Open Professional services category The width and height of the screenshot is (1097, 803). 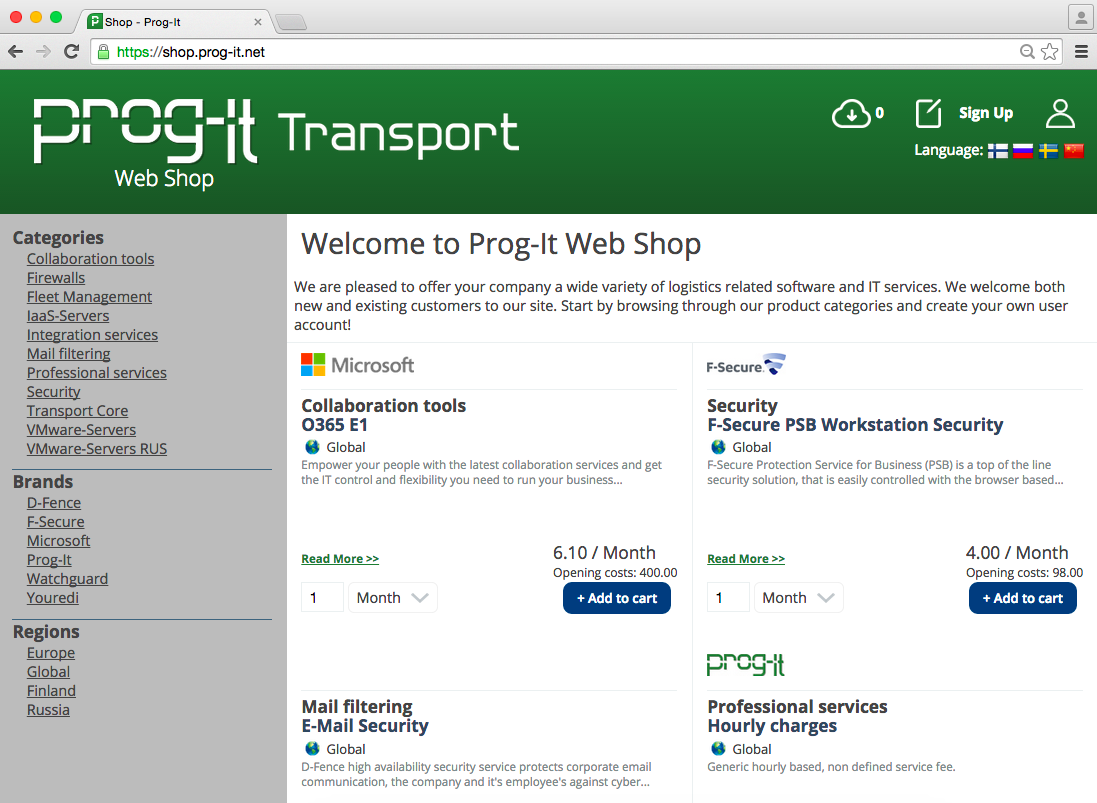(x=97, y=372)
